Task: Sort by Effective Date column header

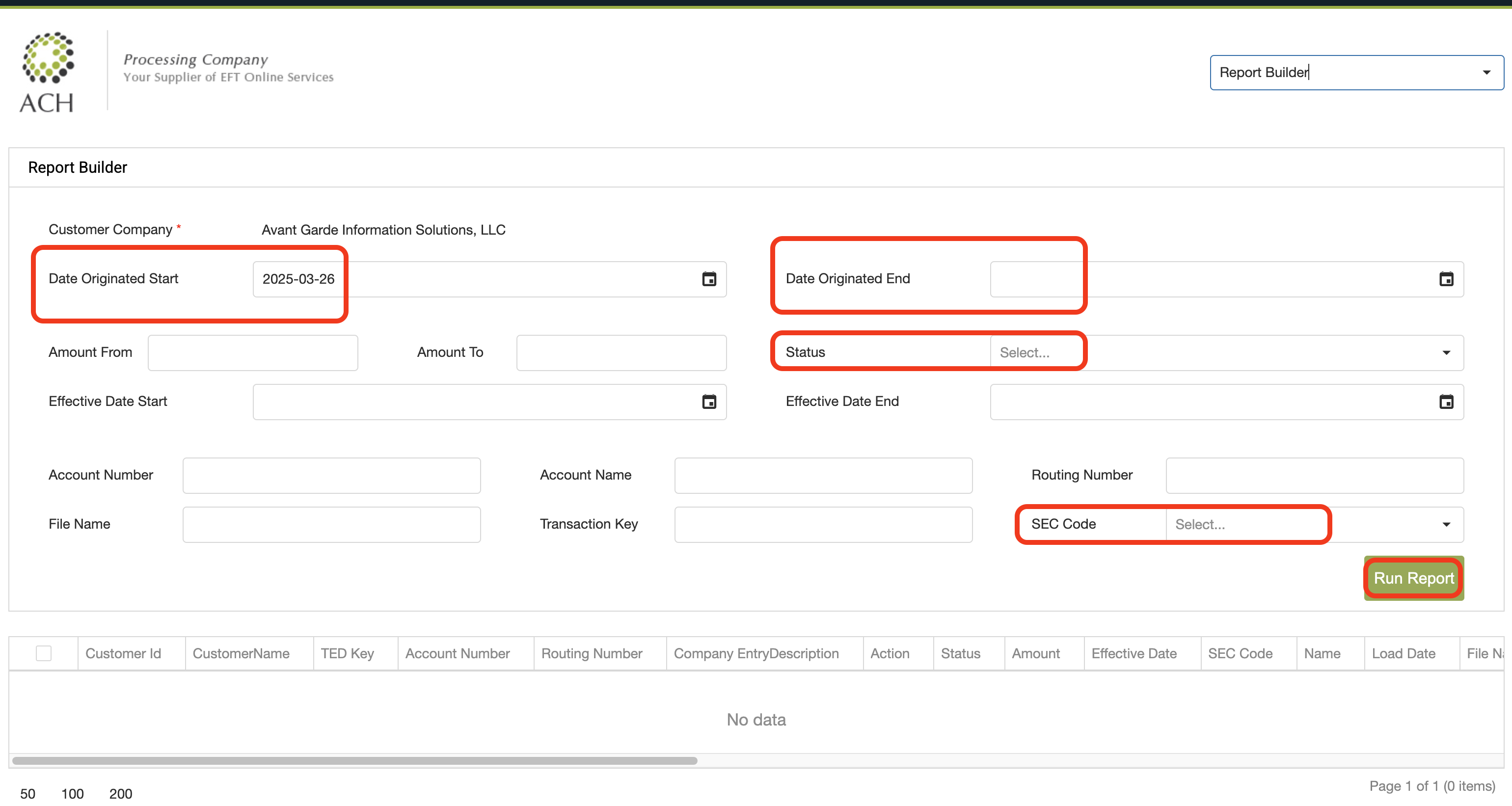Action: [1134, 653]
